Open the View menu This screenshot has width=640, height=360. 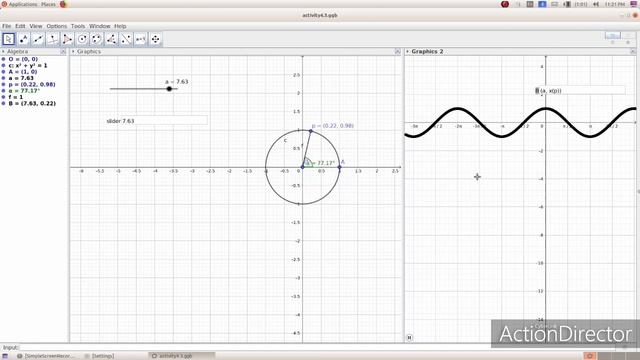(x=36, y=26)
